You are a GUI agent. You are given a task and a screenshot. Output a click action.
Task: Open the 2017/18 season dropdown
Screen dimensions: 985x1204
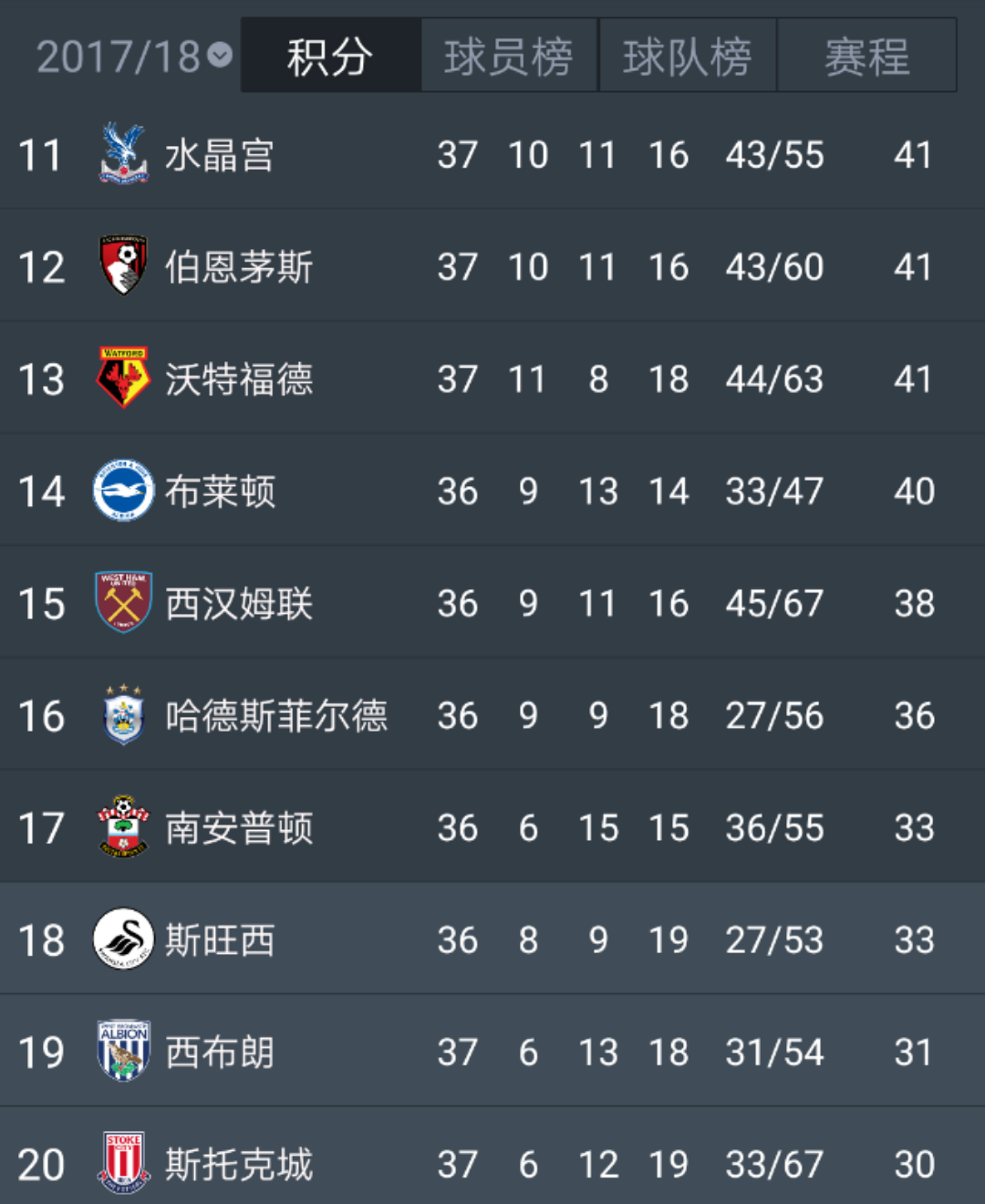pos(135,57)
